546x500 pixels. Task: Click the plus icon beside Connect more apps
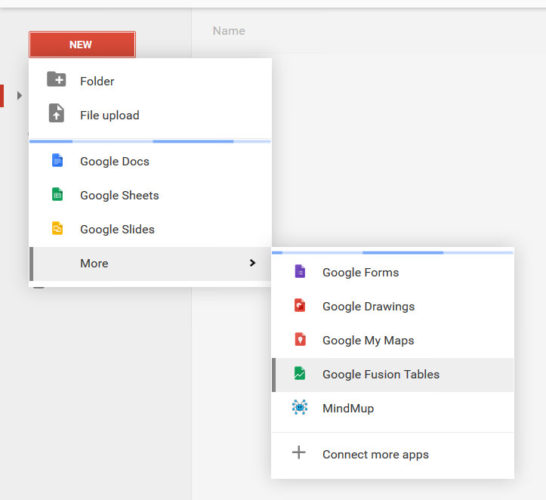(299, 452)
